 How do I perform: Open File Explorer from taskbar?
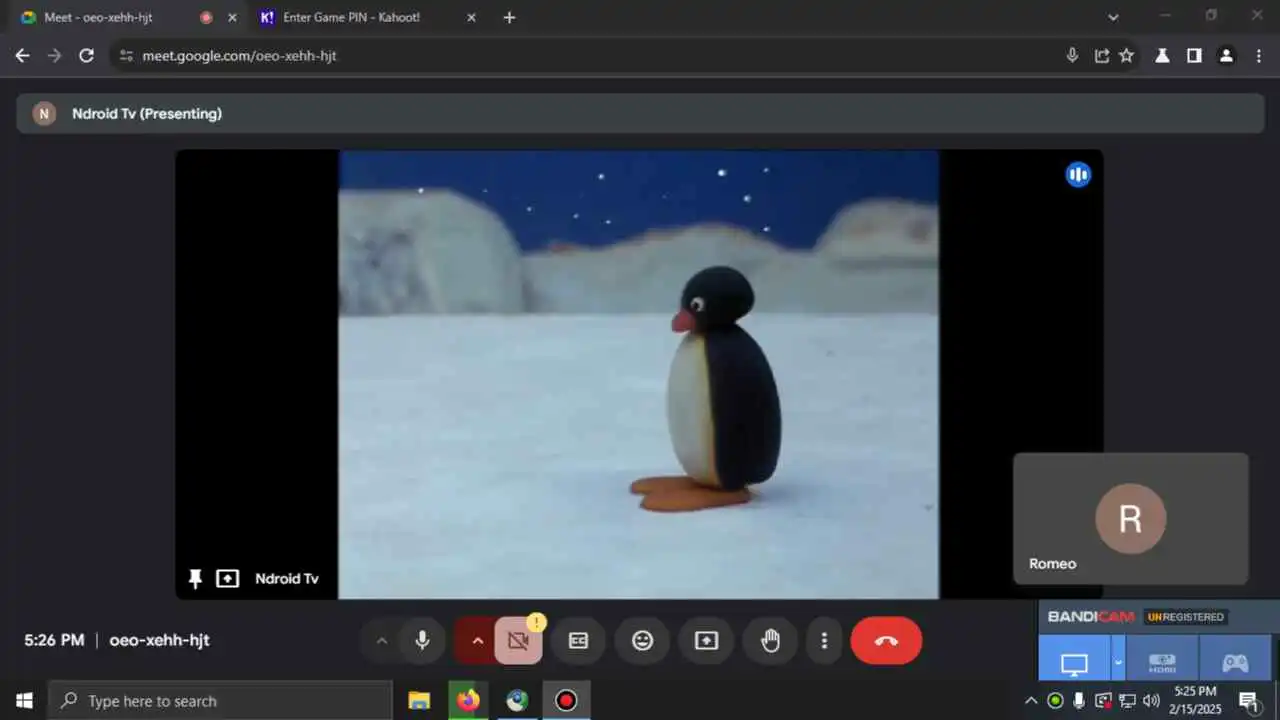[420, 701]
